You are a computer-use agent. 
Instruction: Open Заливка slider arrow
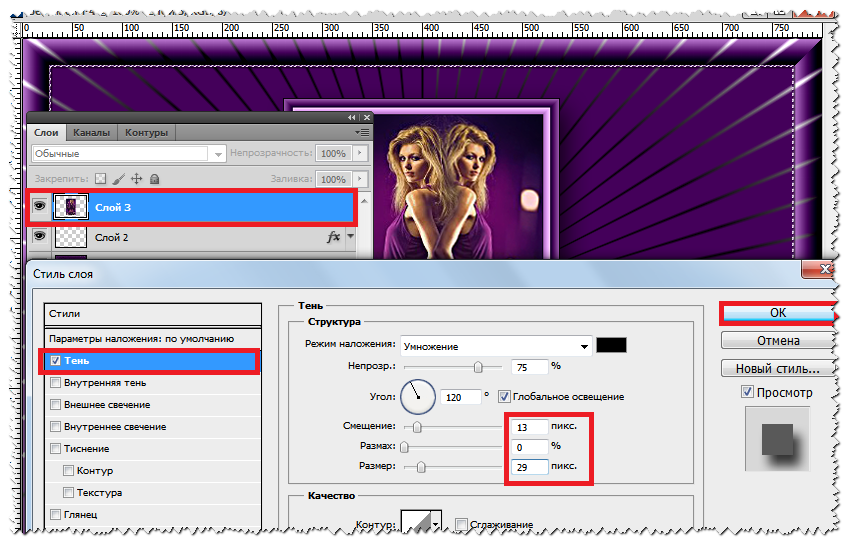pyautogui.click(x=360, y=179)
